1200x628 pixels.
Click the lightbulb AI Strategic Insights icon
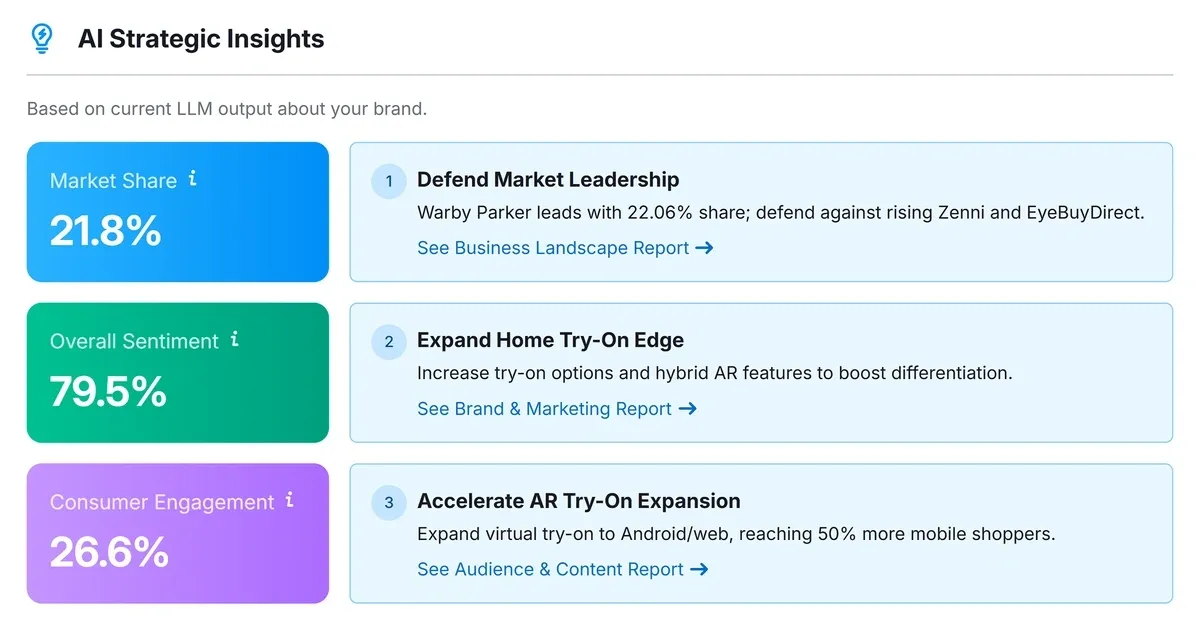pos(42,38)
